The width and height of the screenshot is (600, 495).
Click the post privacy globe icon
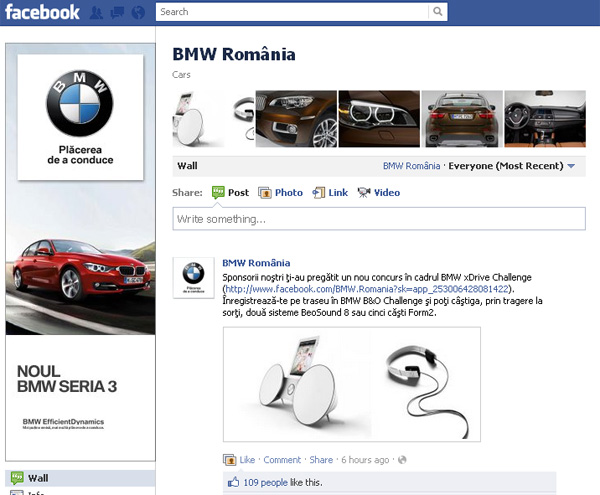tap(403, 460)
